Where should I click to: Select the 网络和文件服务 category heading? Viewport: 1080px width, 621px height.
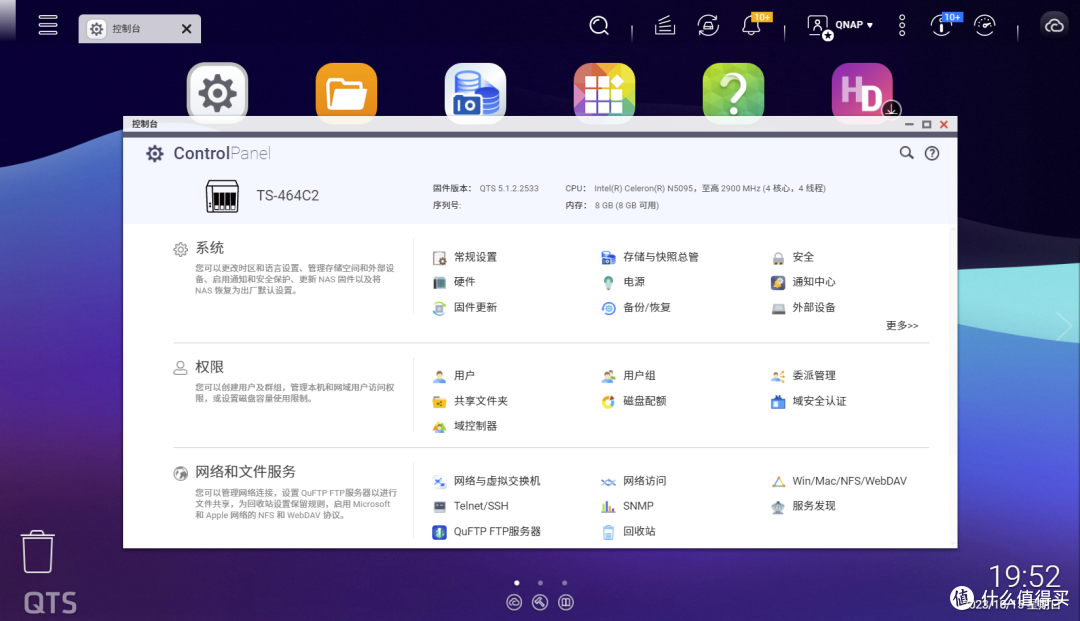(x=245, y=472)
